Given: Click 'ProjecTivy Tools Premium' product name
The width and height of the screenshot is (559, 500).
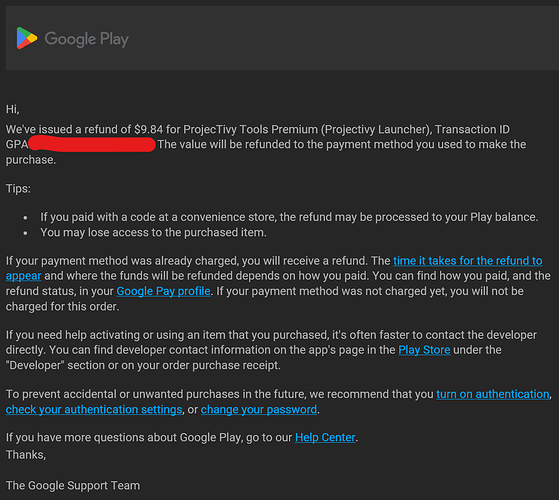Looking at the screenshot, I should tap(250, 129).
